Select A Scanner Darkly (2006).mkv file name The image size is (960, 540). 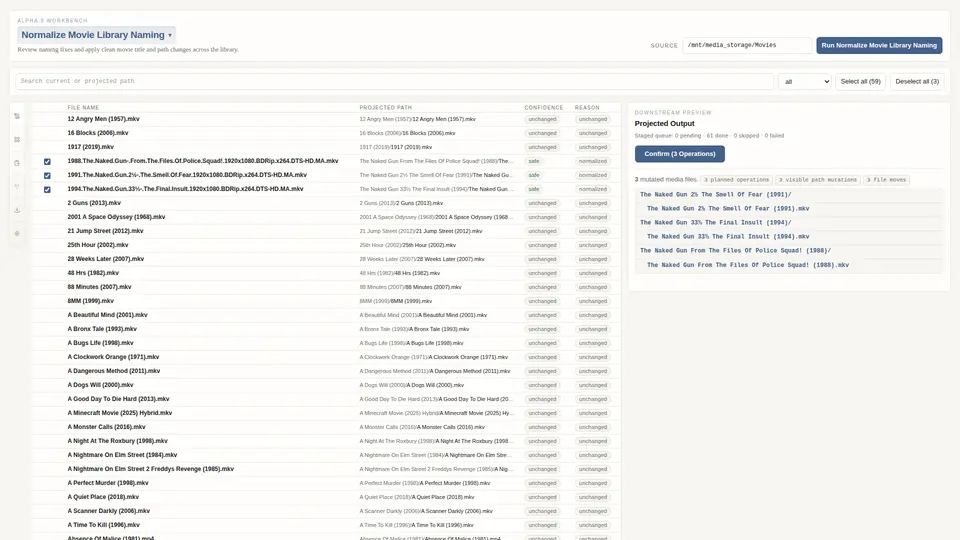[108, 511]
